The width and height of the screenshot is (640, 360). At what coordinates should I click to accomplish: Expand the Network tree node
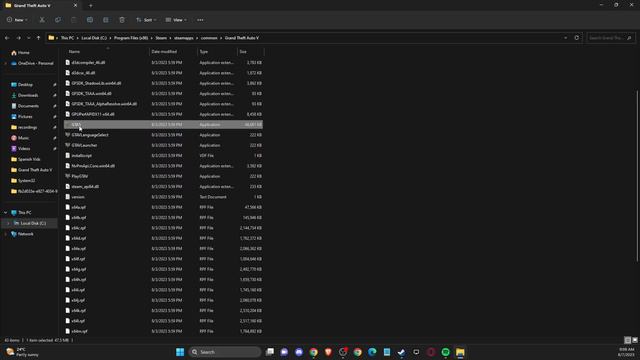point(5,234)
